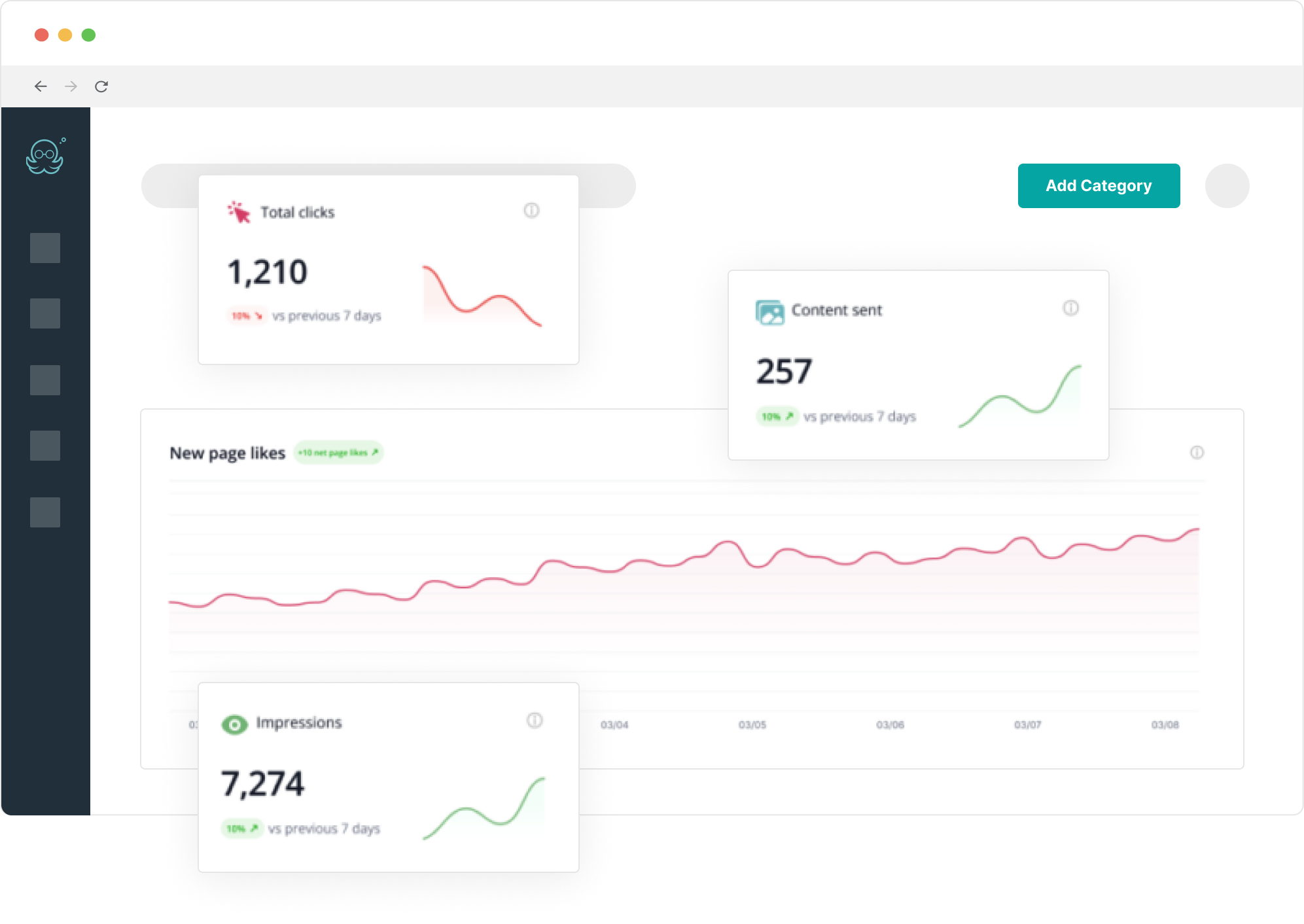This screenshot has height=924, width=1304.
Task: Click info icon on Total clicks card
Action: pos(531,211)
